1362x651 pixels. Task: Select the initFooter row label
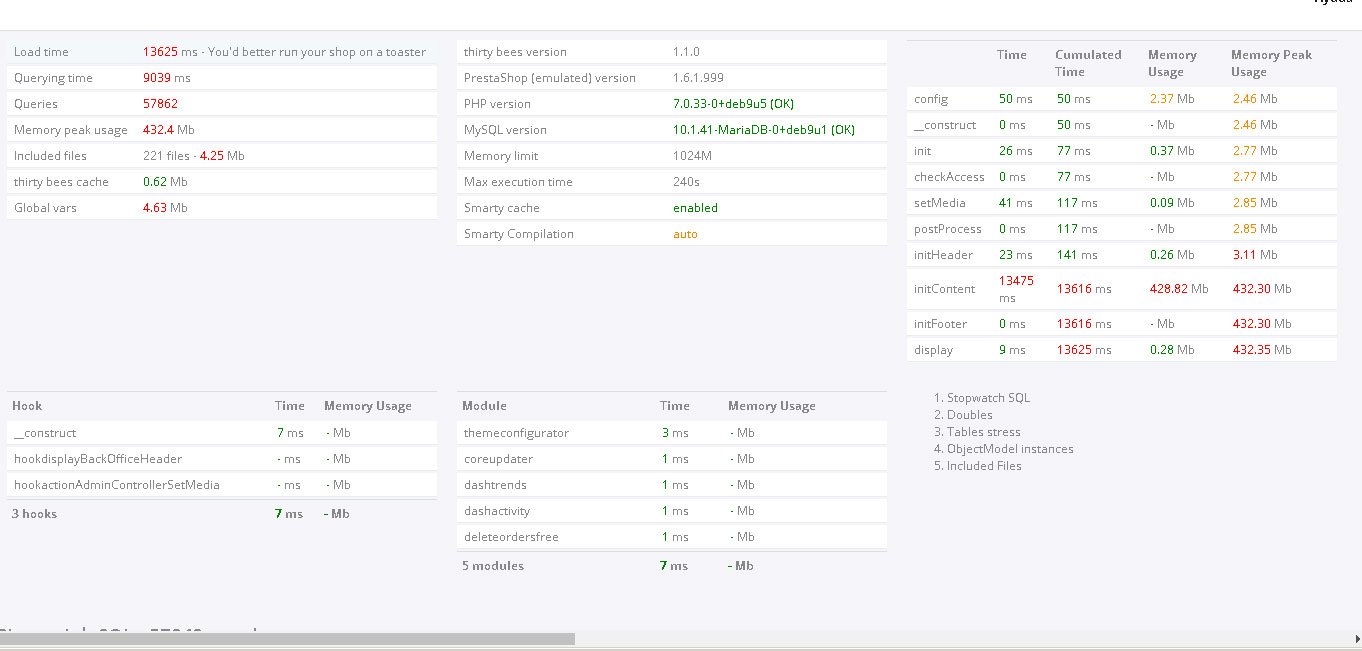pyautogui.click(x=940, y=324)
